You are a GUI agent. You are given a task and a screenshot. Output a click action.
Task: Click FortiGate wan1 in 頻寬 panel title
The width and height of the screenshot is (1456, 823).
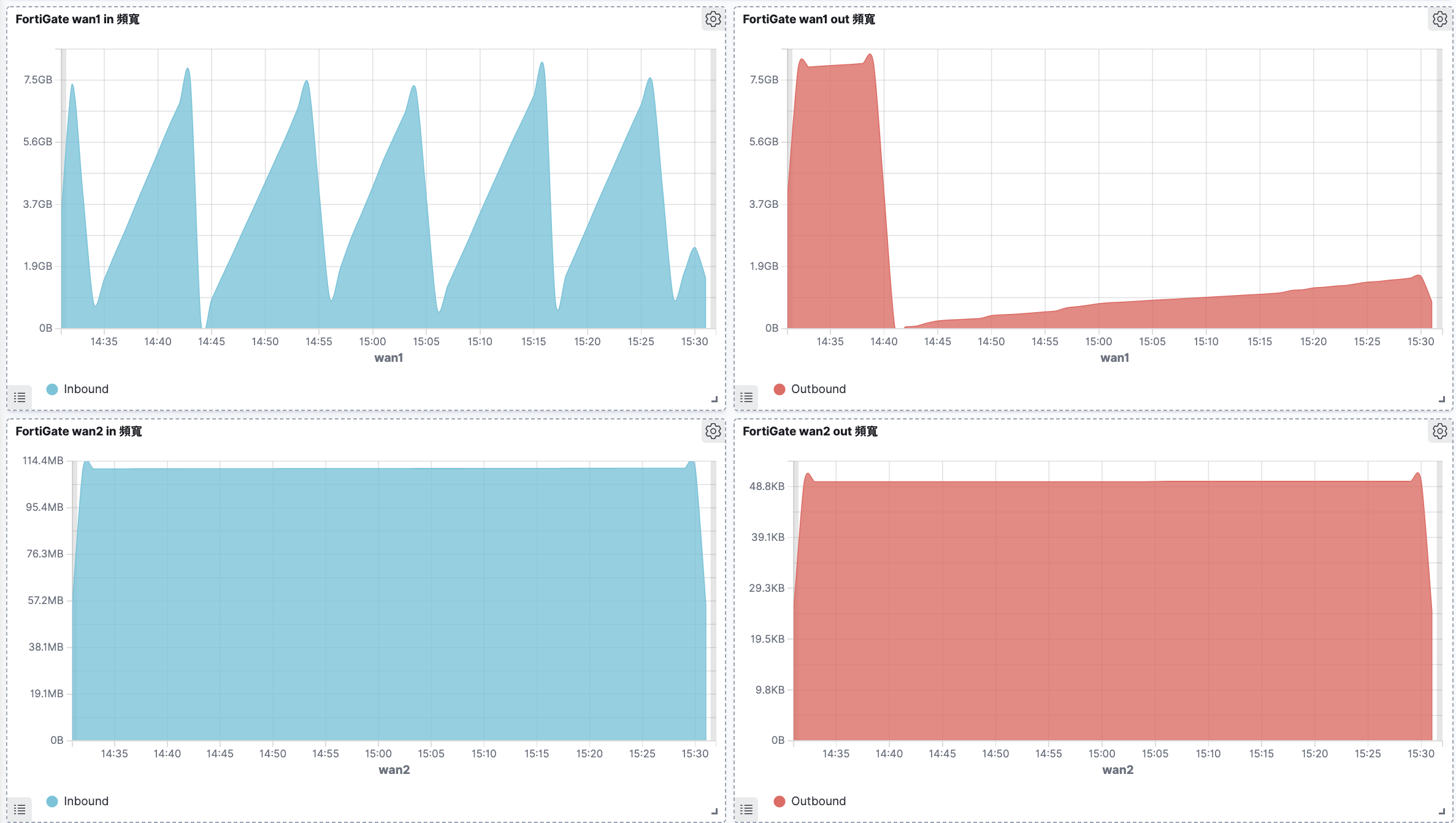(77, 20)
